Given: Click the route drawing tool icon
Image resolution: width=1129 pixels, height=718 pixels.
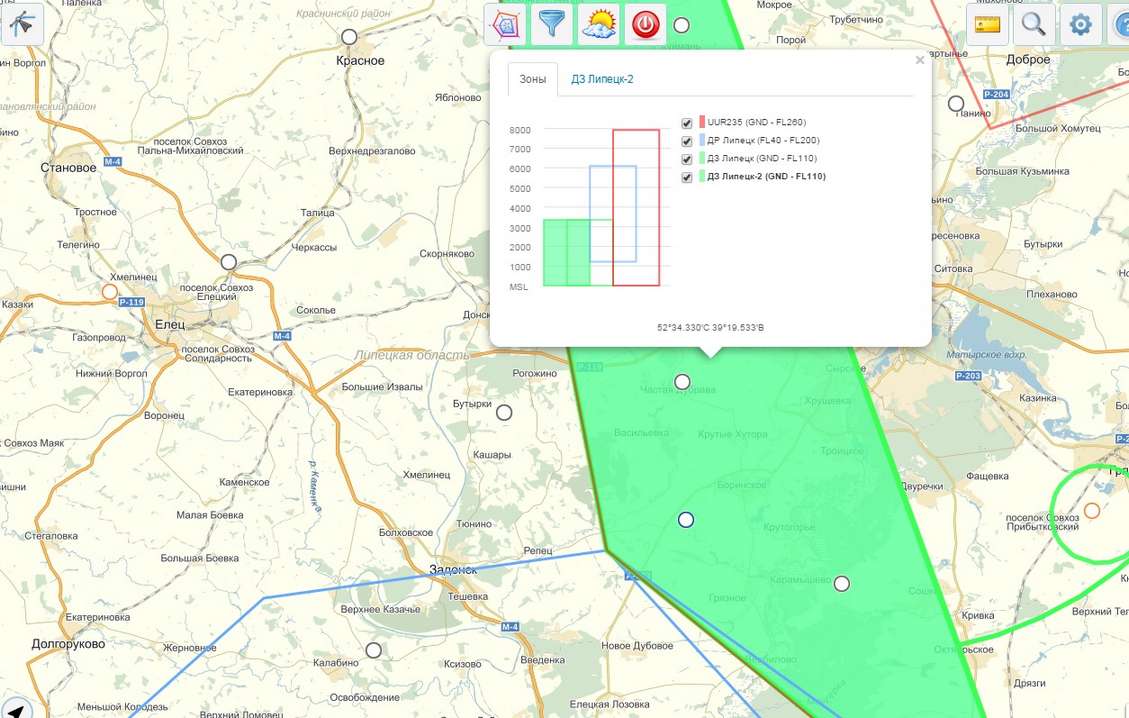Looking at the screenshot, I should 22,24.
